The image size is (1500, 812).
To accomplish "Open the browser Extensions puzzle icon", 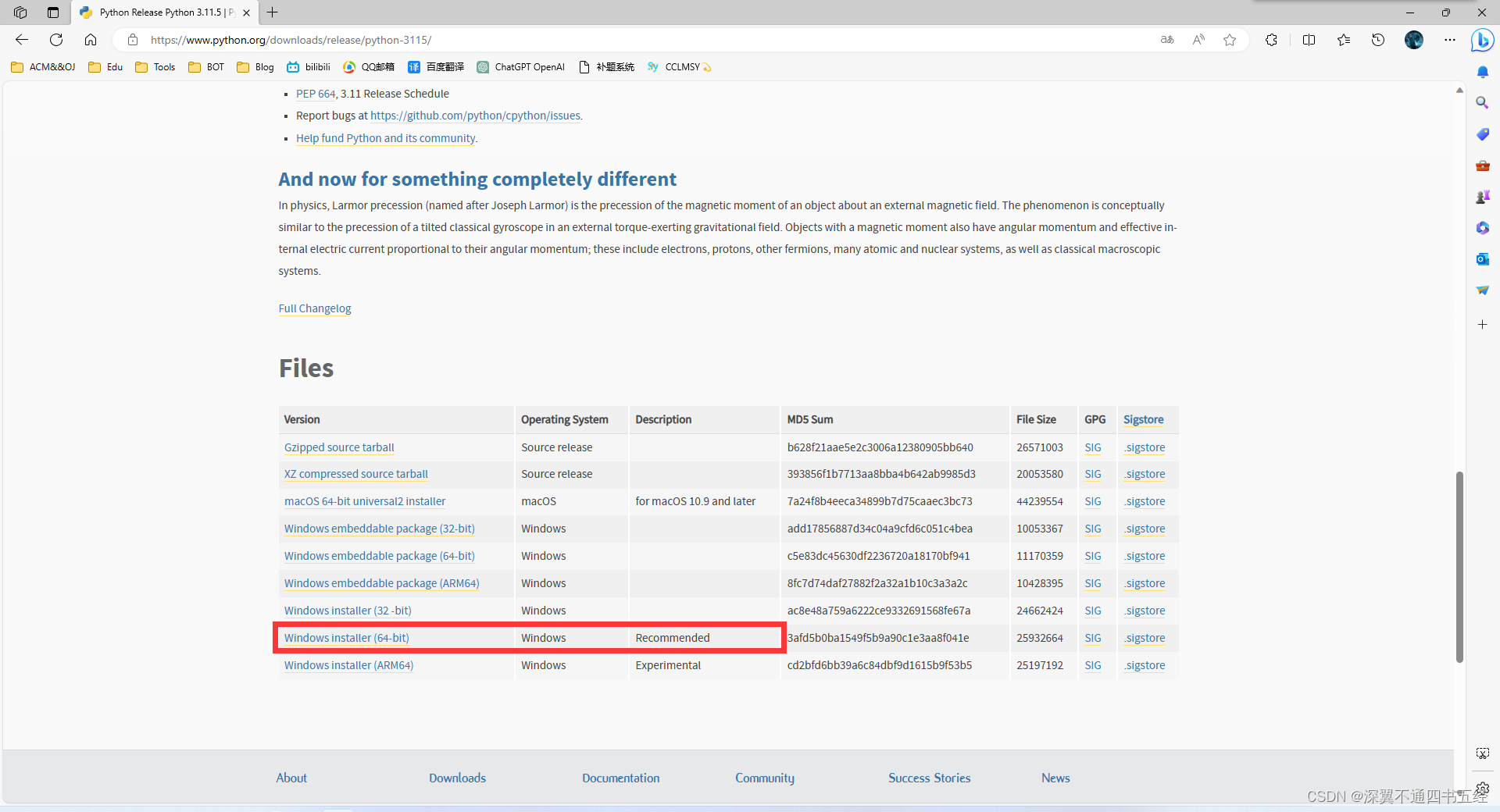I will coord(1272,40).
